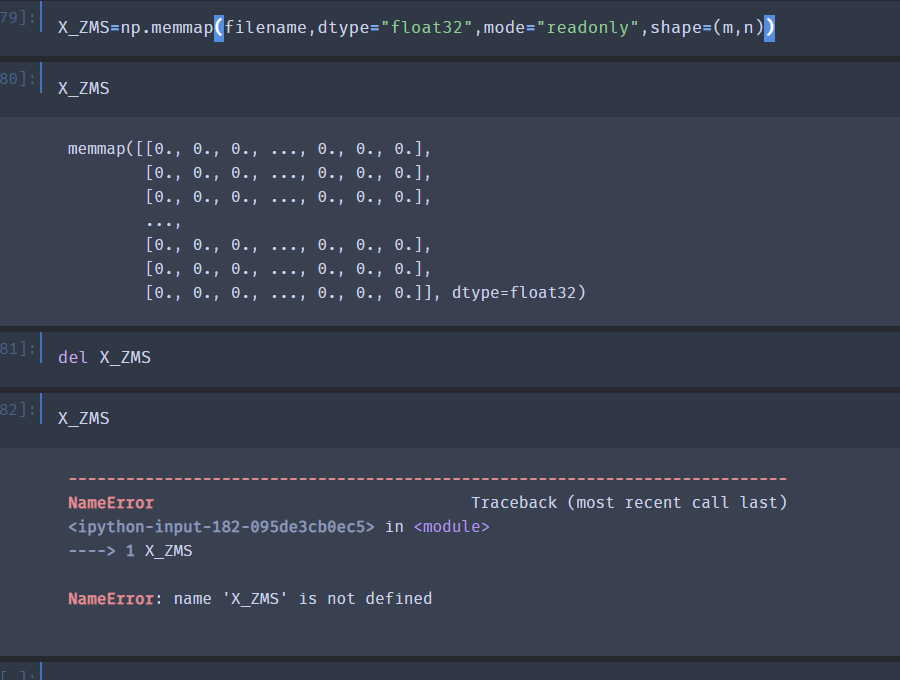Click the '----> 1 X_ZMS' traceback line

point(130,551)
